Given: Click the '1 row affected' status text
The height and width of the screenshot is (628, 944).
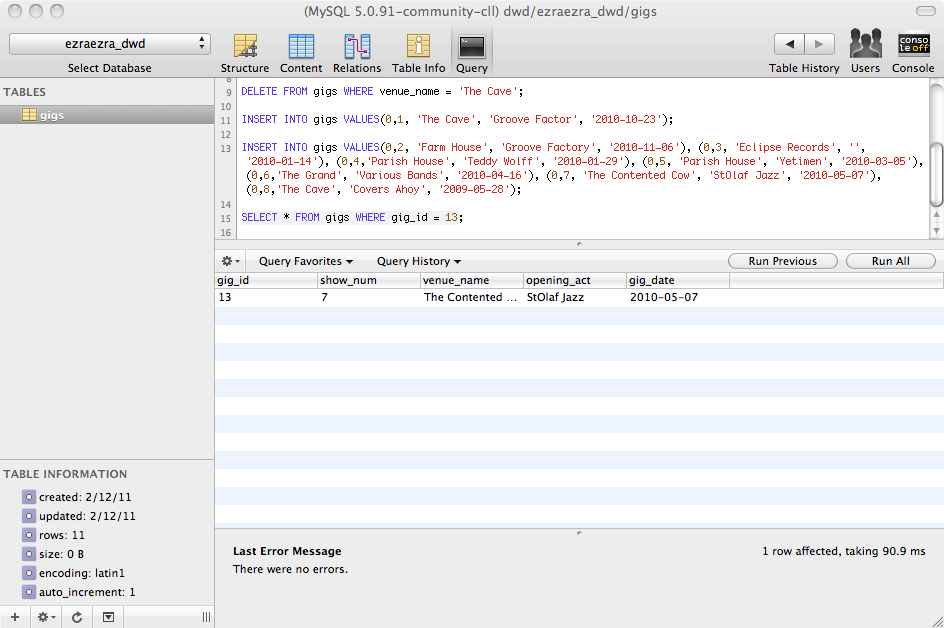Looking at the screenshot, I should point(843,552).
